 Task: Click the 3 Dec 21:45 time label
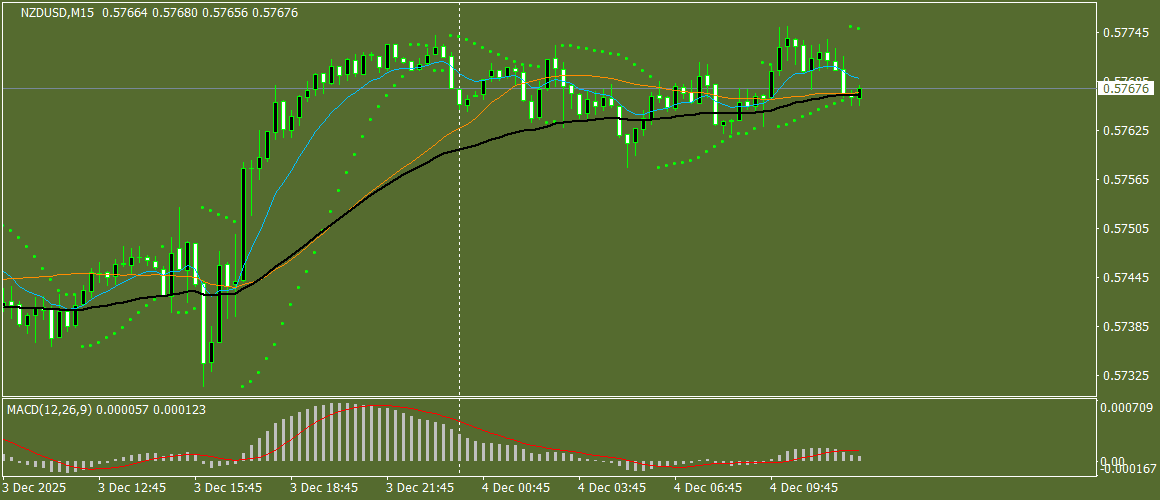(420, 488)
